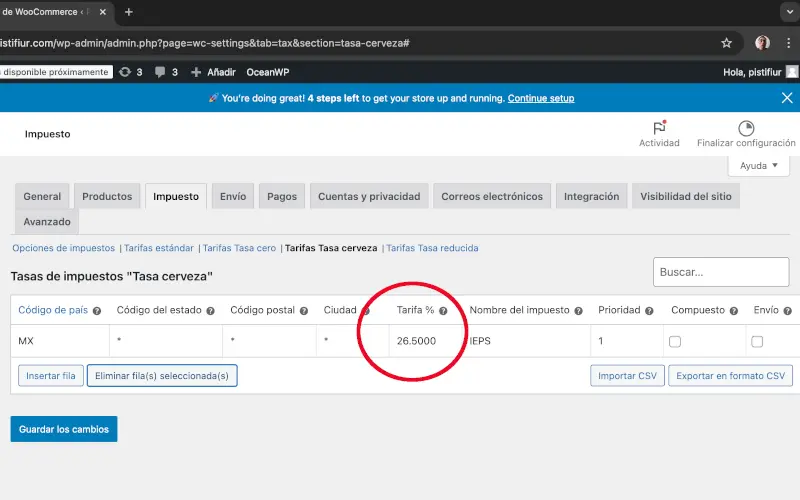
Task: Click the Insertar fila button
Action: point(51,376)
